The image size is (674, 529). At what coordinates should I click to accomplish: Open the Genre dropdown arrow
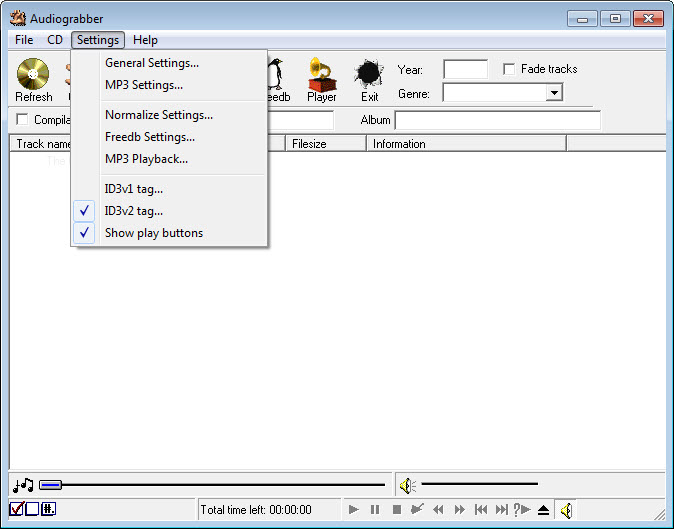pos(554,92)
